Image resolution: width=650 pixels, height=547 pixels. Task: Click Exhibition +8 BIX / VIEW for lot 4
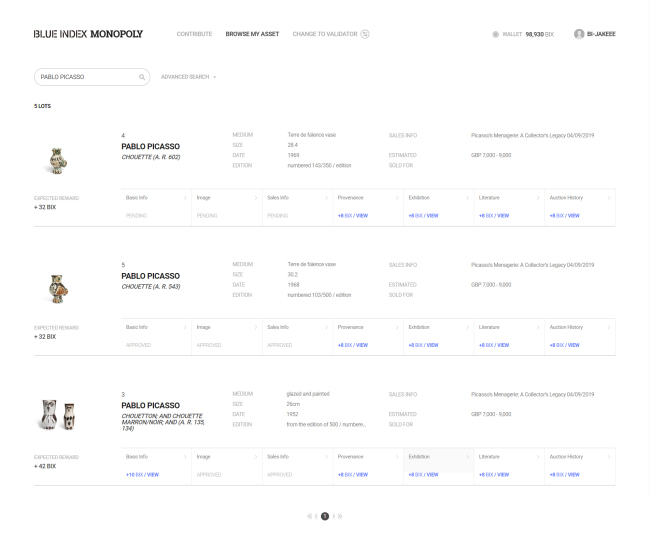[x=423, y=215]
